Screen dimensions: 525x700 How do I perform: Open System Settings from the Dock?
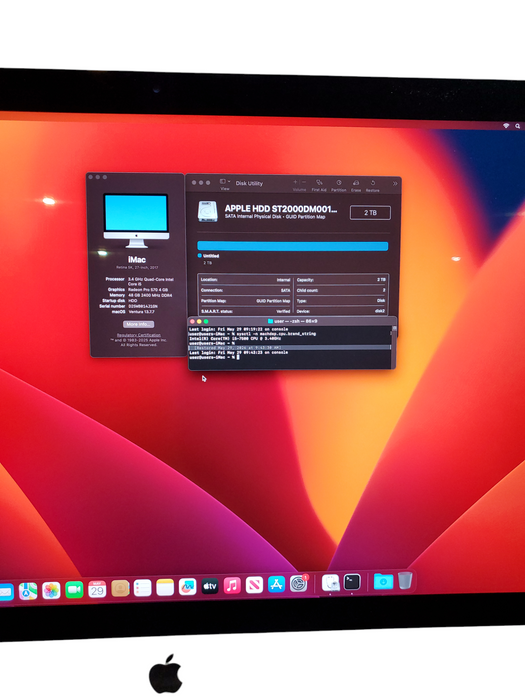pyautogui.click(x=299, y=583)
